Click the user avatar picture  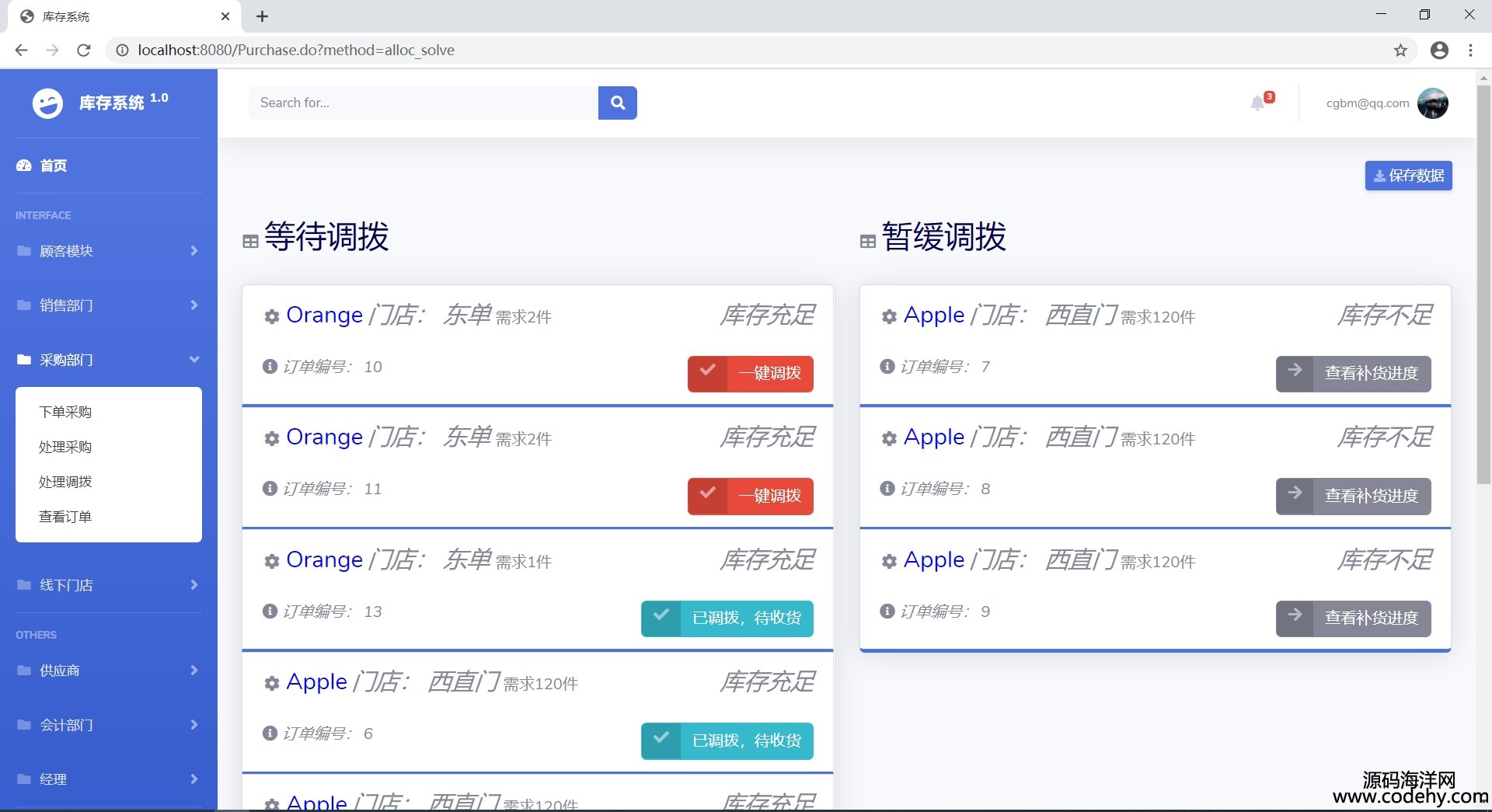click(1432, 103)
